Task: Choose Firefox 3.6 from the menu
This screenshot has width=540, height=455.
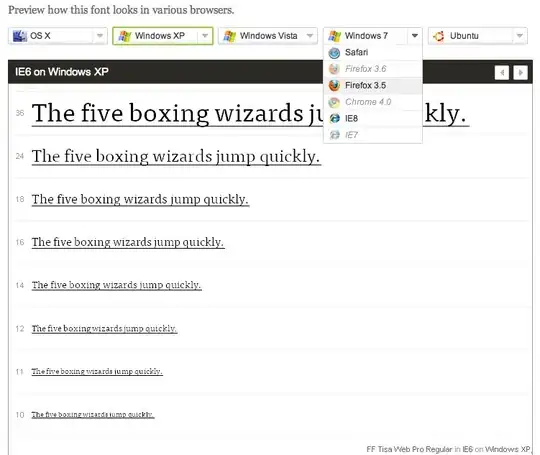Action: click(373, 69)
